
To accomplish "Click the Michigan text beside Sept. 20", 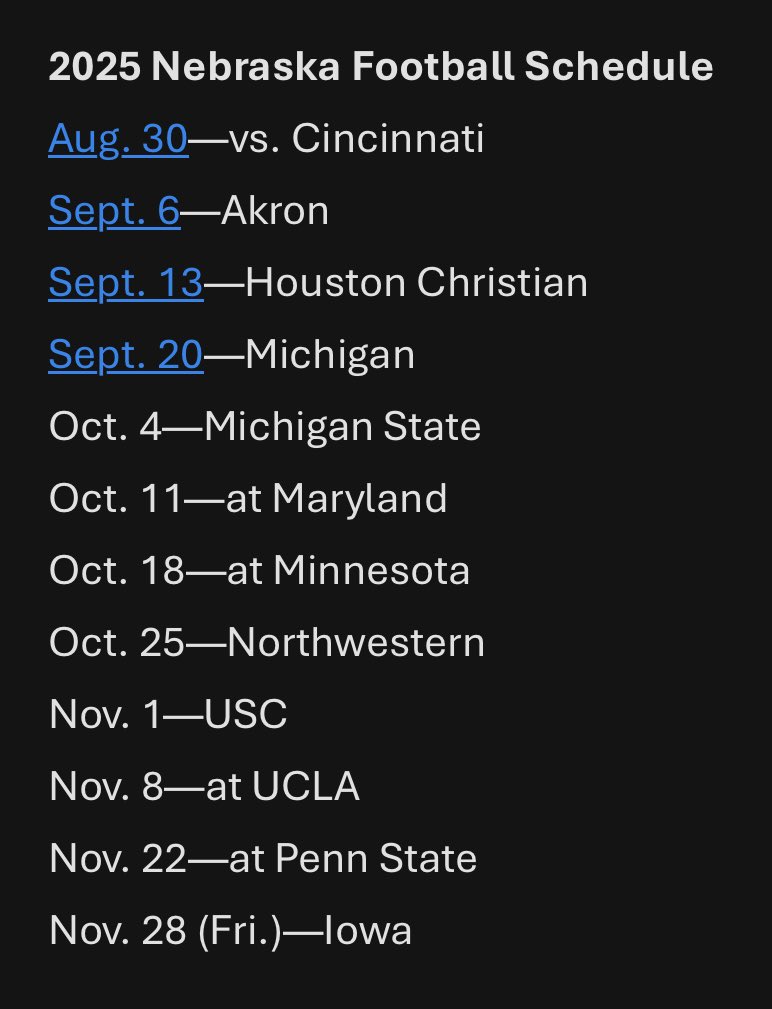I will [x=329, y=355].
